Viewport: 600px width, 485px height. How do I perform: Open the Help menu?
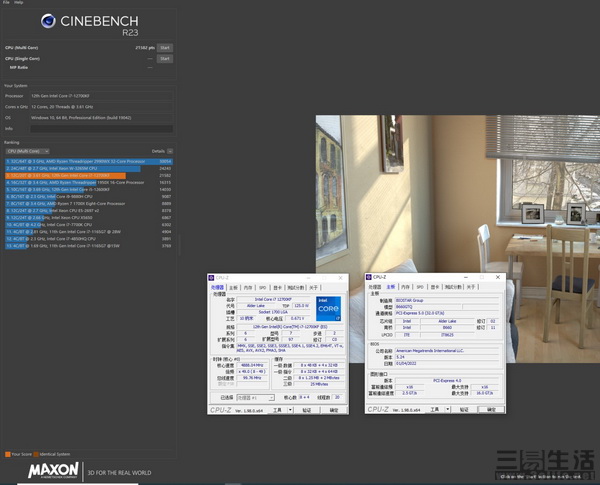click(x=19, y=3)
